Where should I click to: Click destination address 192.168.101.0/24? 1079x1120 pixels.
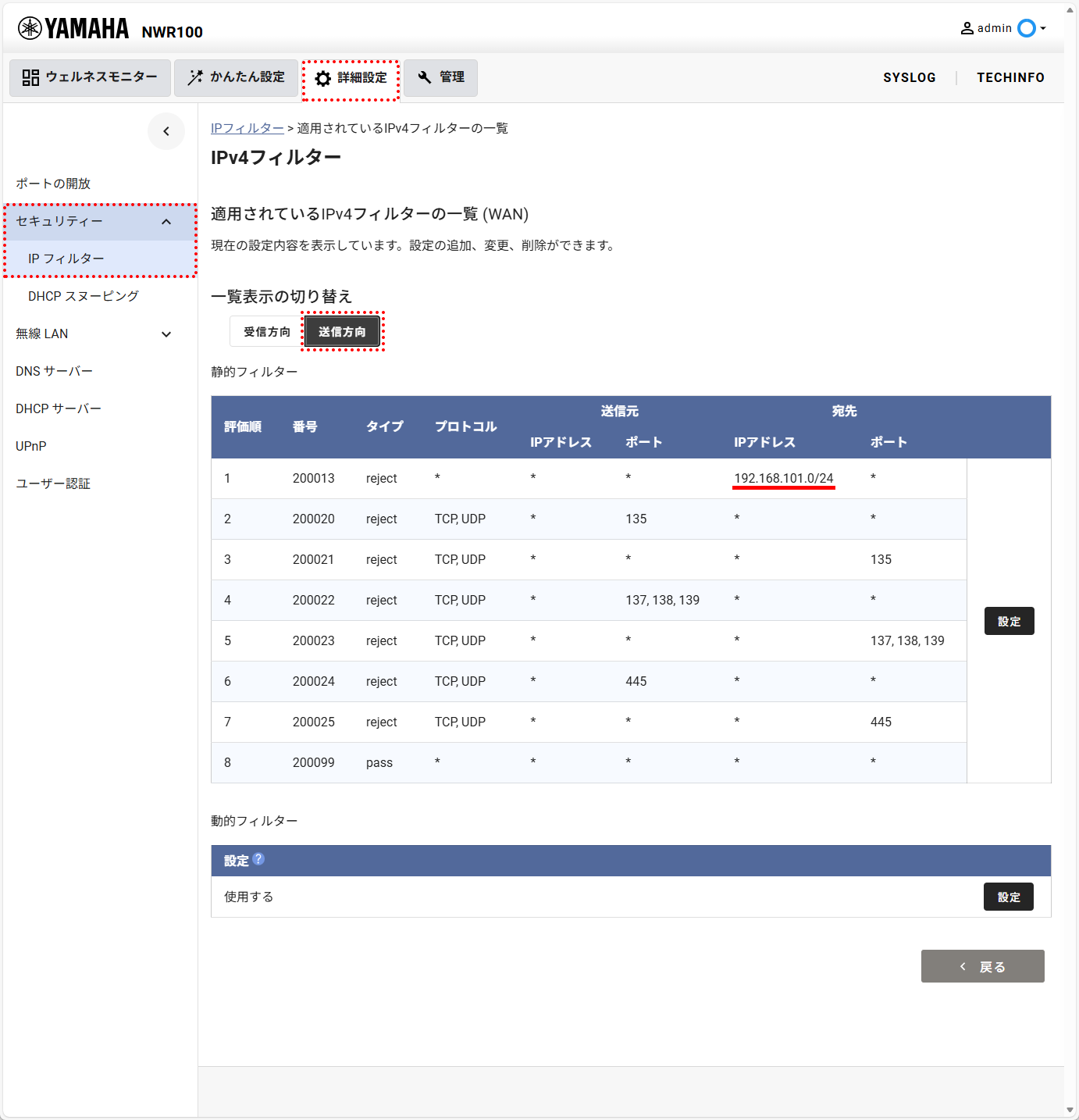coord(784,478)
